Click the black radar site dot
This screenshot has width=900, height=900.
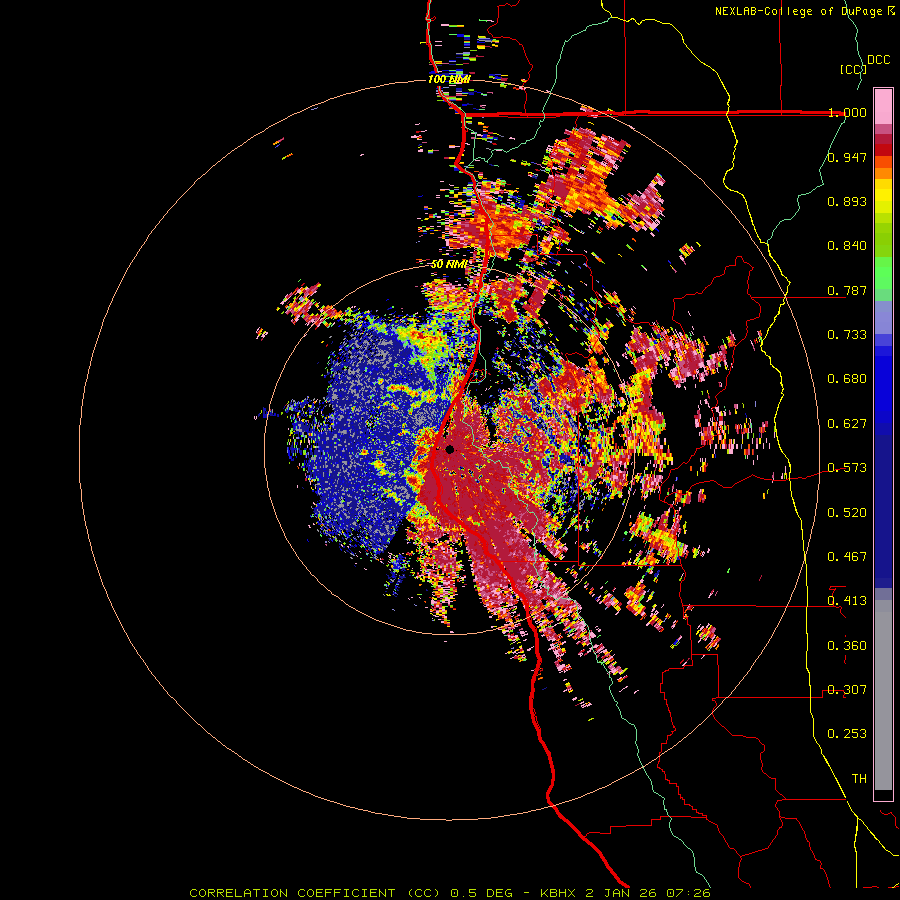[x=449, y=449]
